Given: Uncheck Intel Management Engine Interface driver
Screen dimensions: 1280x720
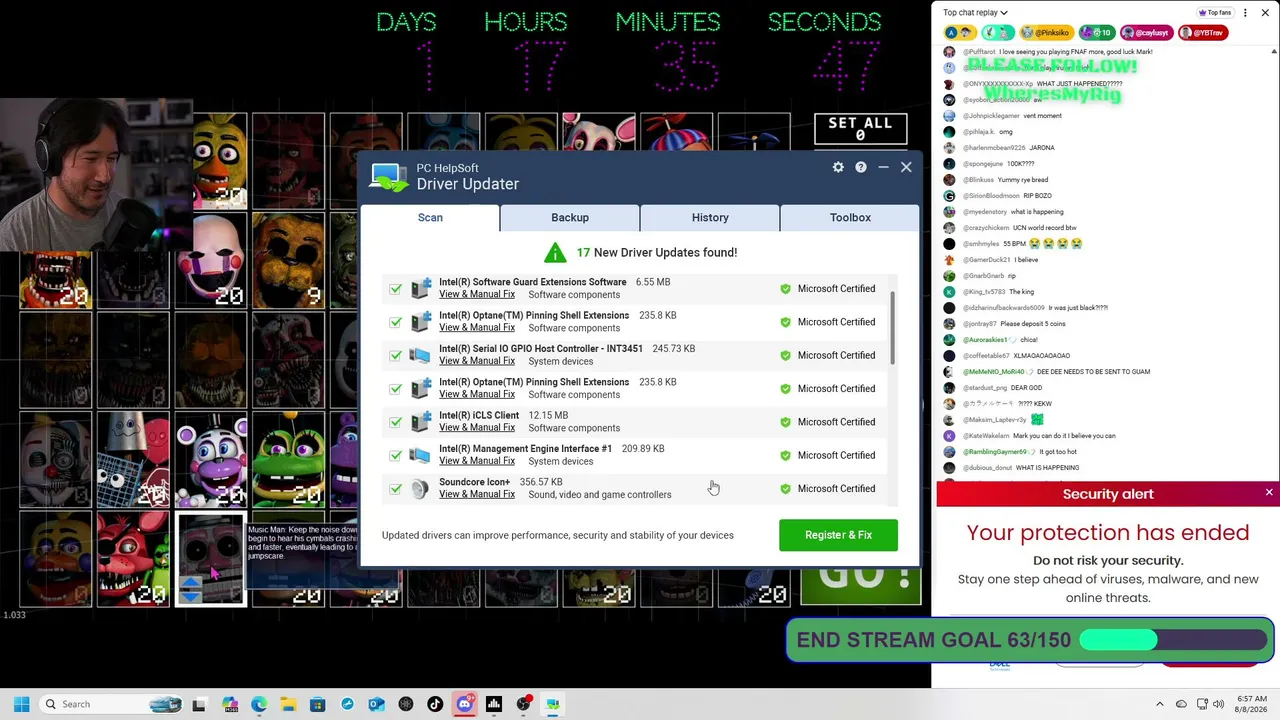Looking at the screenshot, I should click(x=396, y=455).
